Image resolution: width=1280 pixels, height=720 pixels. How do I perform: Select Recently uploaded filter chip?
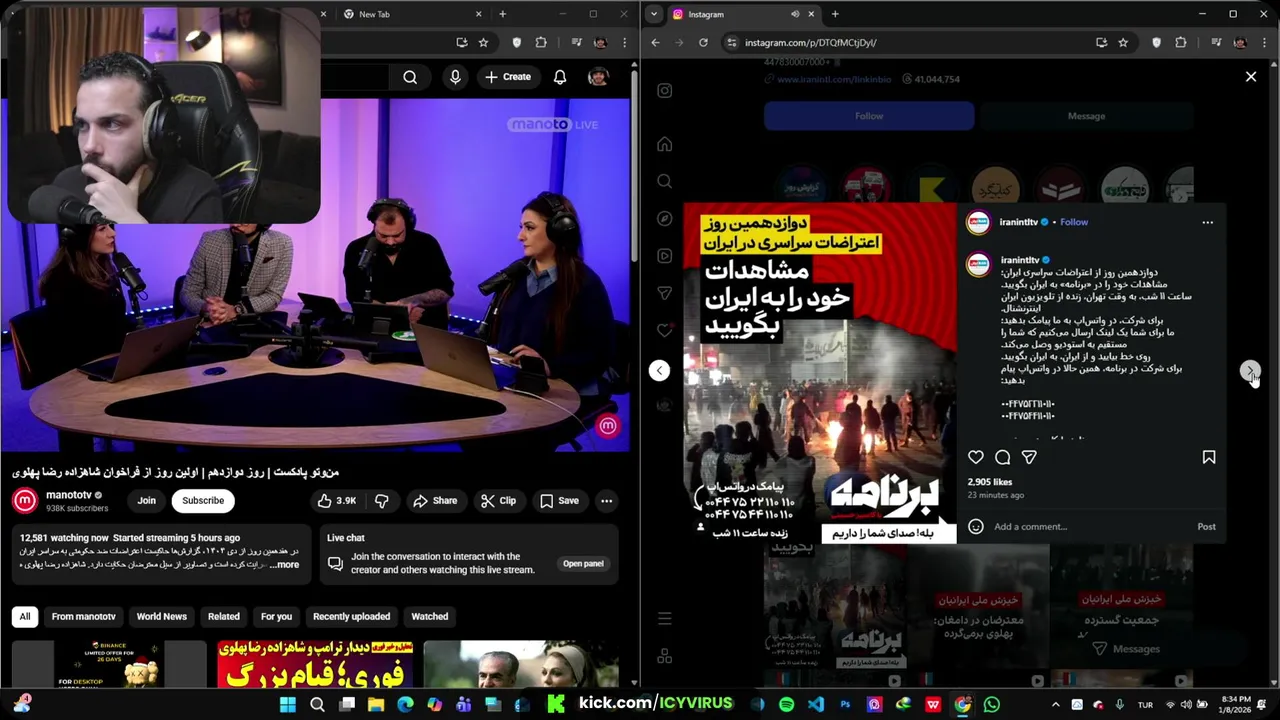point(352,617)
